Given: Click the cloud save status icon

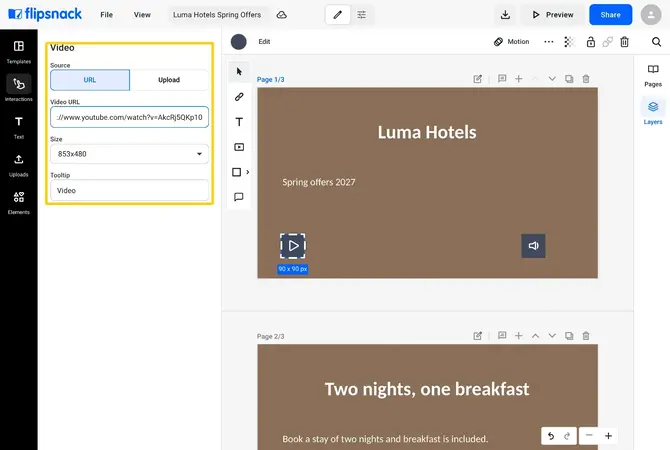Looking at the screenshot, I should tap(282, 15).
